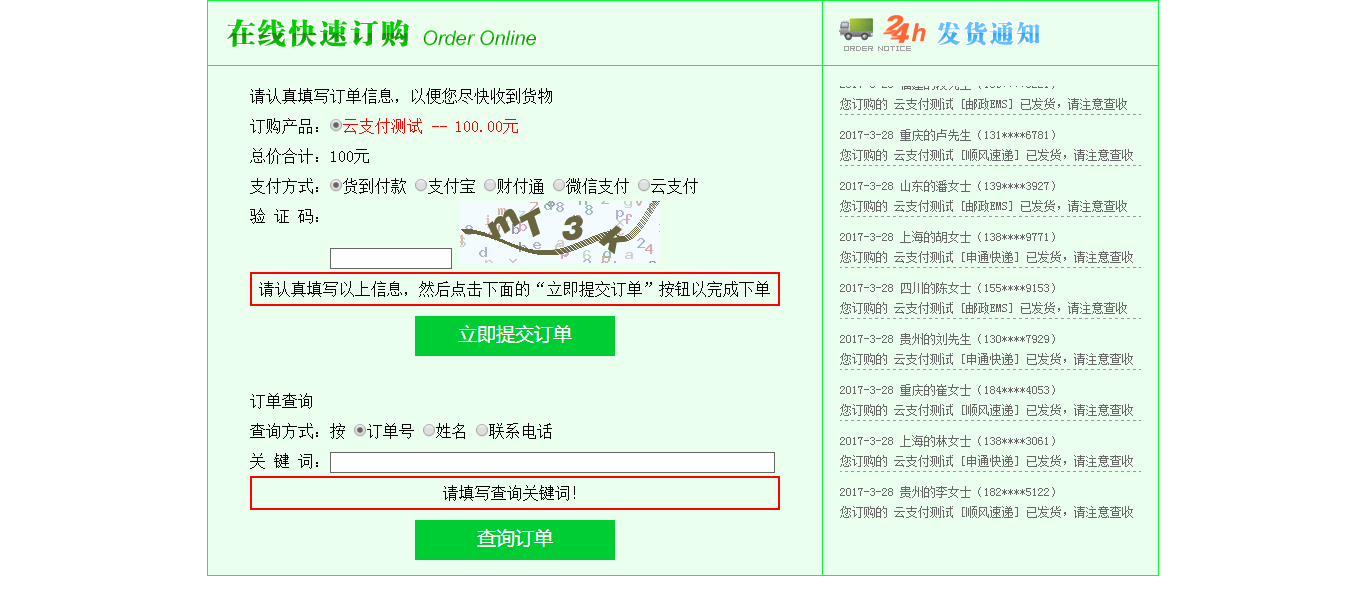Click the 立即提交订单 submit button

(515, 335)
